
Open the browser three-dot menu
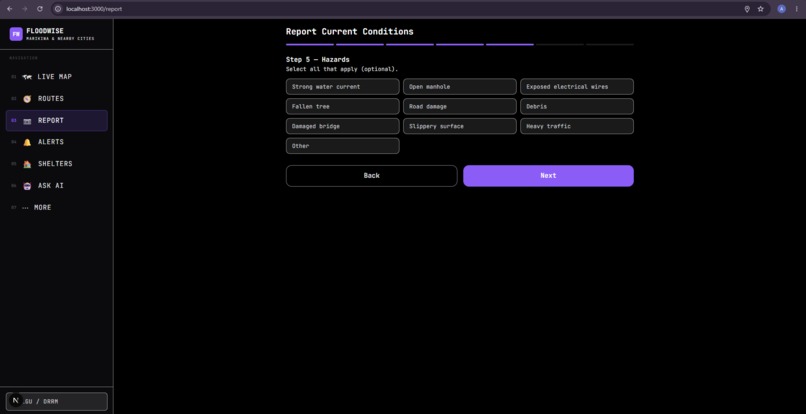tap(796, 9)
